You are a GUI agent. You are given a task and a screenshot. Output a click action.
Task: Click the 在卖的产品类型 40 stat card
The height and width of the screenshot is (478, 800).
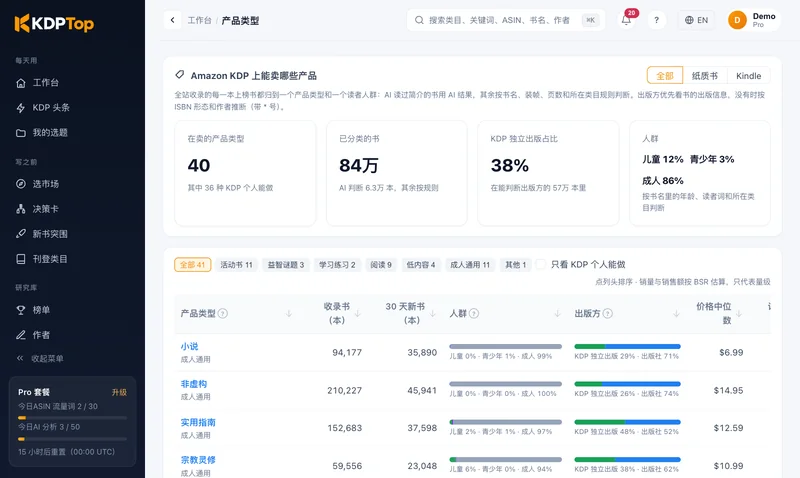click(x=245, y=173)
